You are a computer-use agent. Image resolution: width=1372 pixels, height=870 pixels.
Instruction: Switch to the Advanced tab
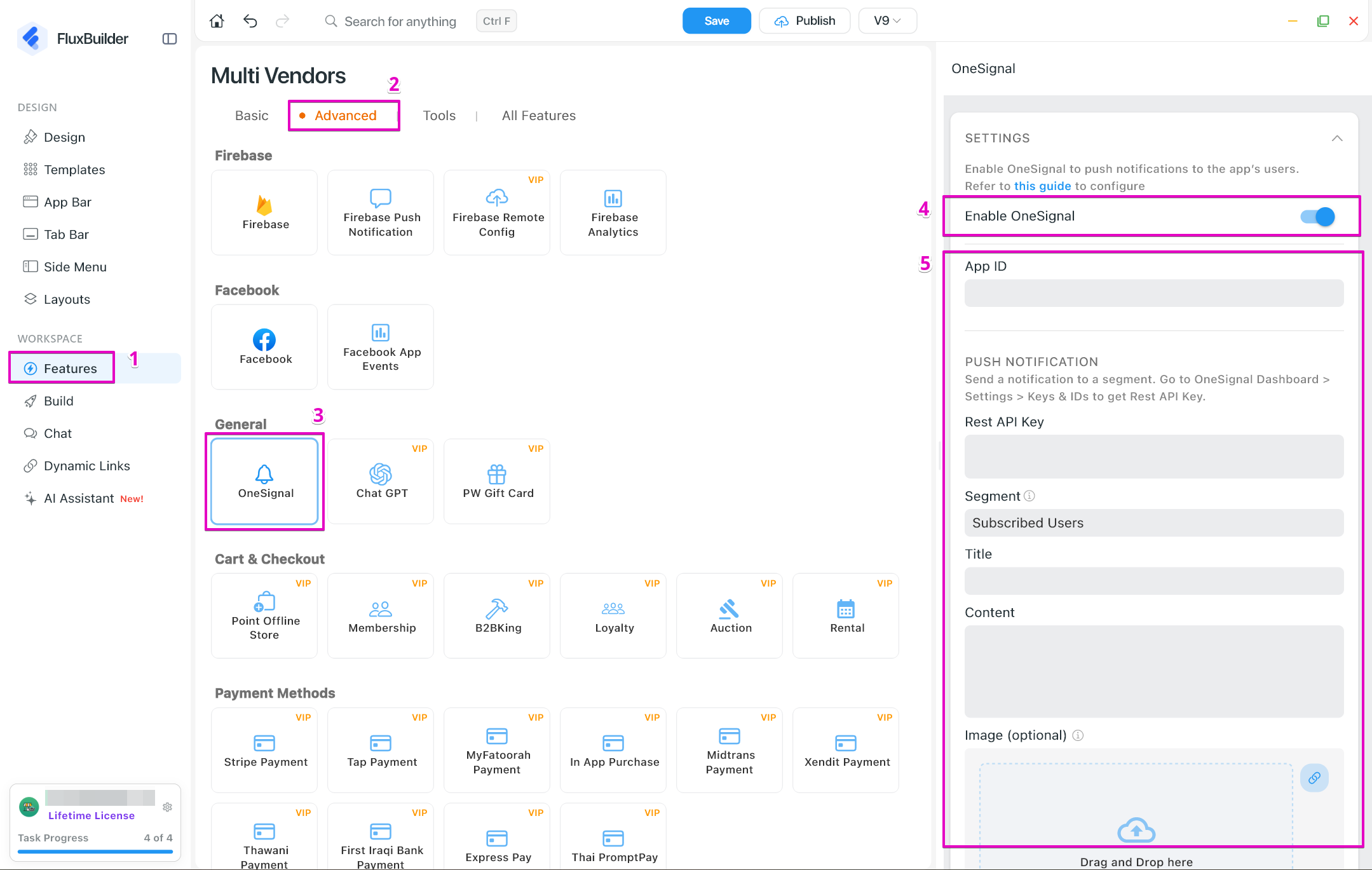345,116
